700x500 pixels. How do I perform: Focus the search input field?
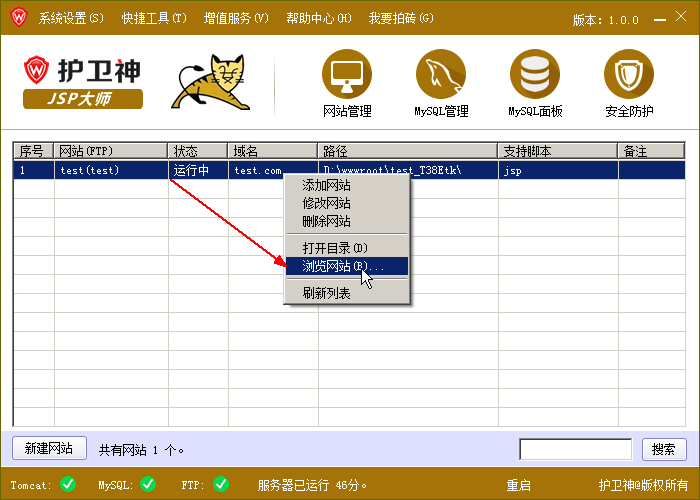pyautogui.click(x=575, y=449)
